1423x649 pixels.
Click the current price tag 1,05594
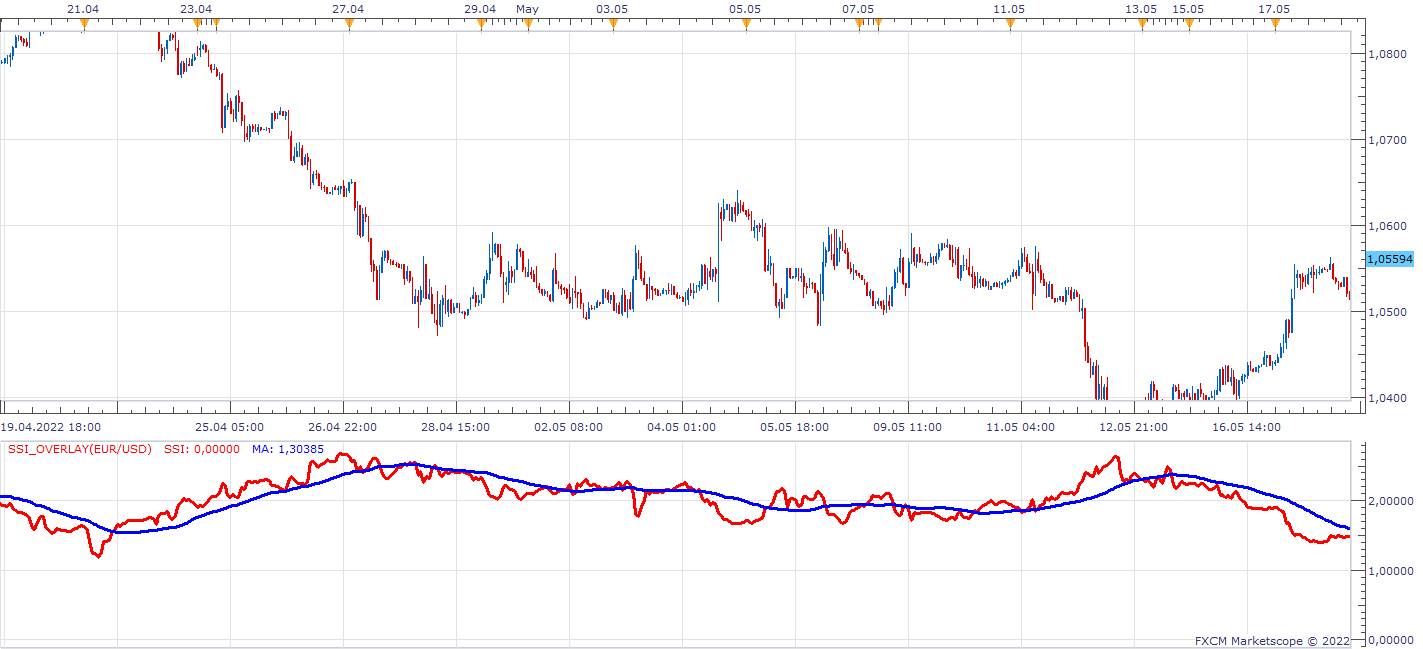[x=1389, y=259]
